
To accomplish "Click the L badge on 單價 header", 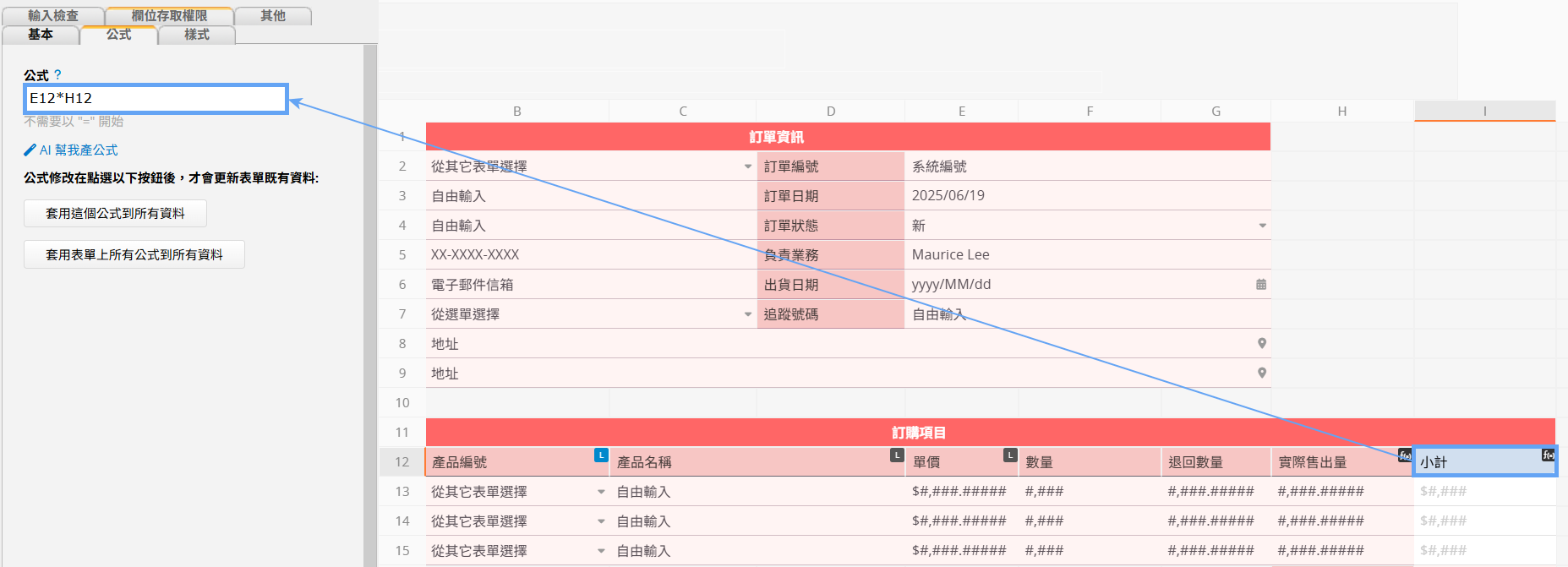I will tap(1009, 455).
